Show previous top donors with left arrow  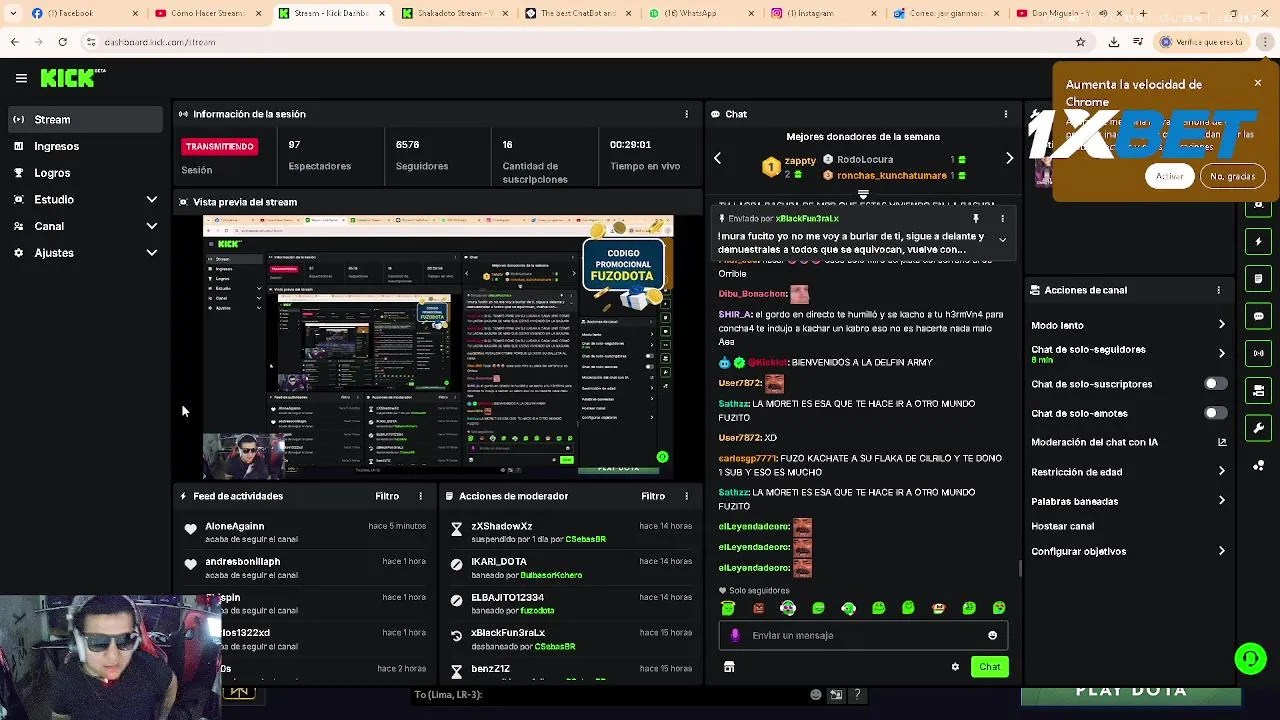click(717, 158)
